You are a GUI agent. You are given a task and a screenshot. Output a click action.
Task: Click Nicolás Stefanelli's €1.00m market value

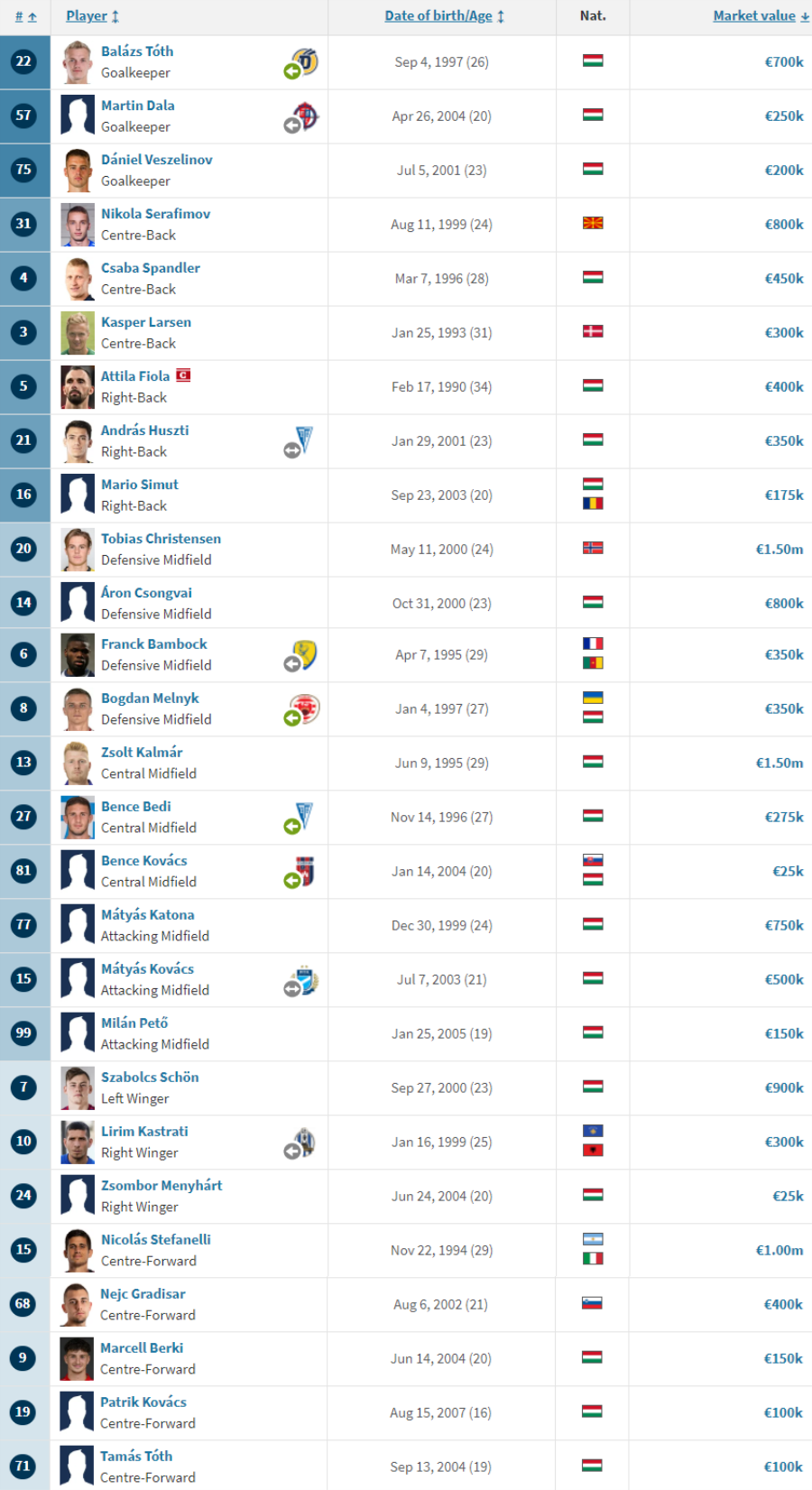point(780,1250)
